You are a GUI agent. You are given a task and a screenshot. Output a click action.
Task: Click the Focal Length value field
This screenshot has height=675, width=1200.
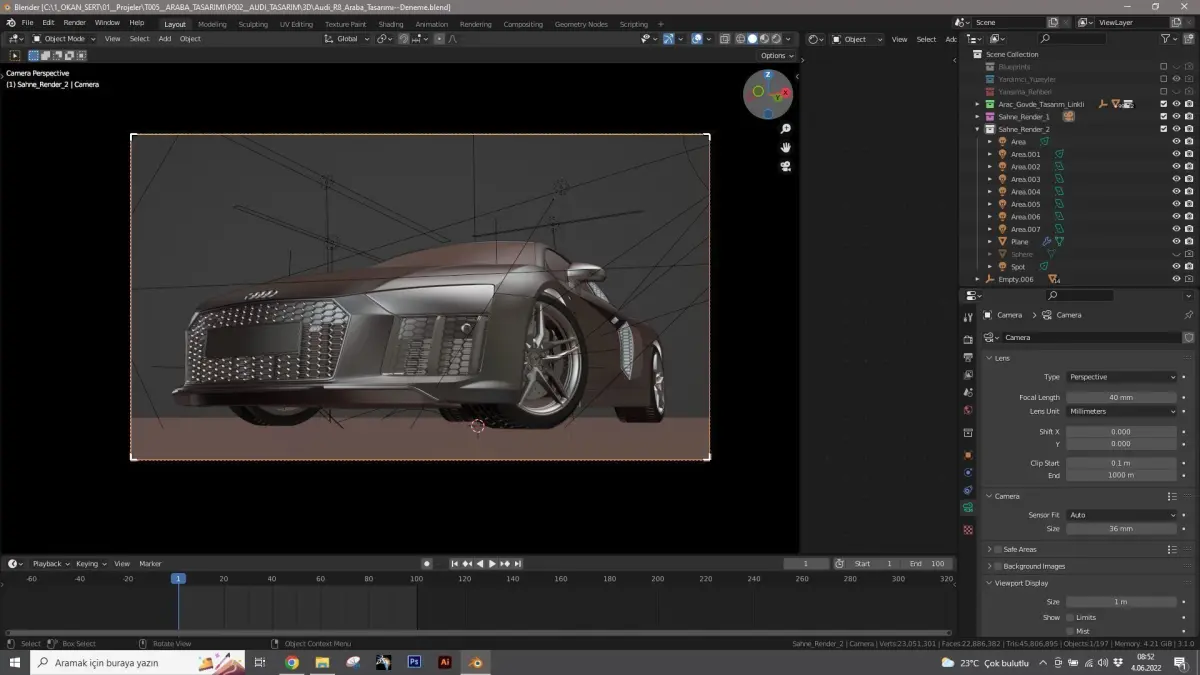(1122, 397)
